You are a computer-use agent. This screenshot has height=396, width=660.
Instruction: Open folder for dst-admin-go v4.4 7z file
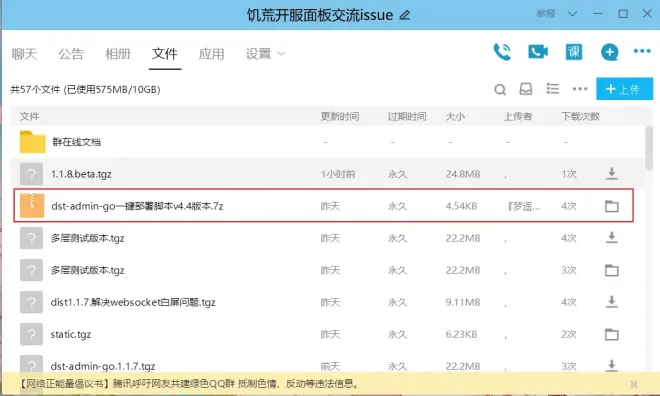tap(612, 206)
